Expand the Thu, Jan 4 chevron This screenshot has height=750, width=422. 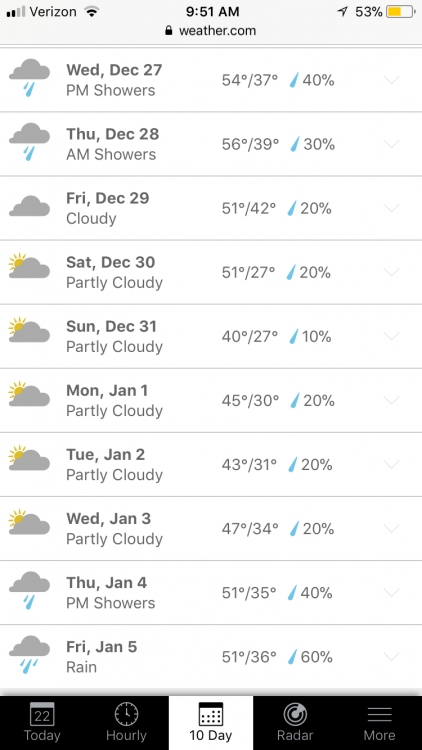tap(392, 593)
